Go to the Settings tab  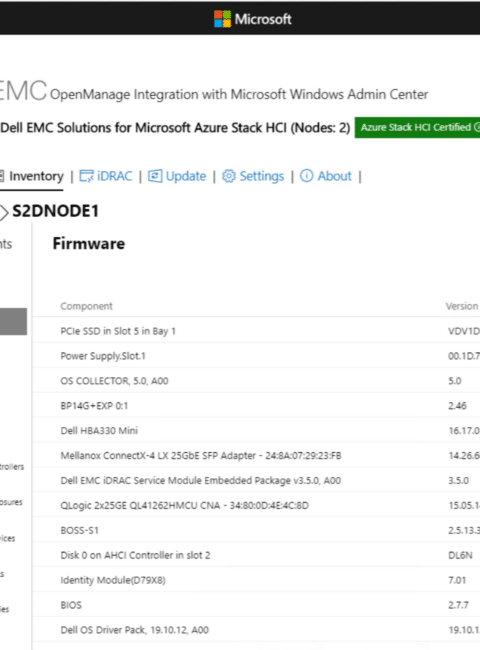tap(253, 176)
